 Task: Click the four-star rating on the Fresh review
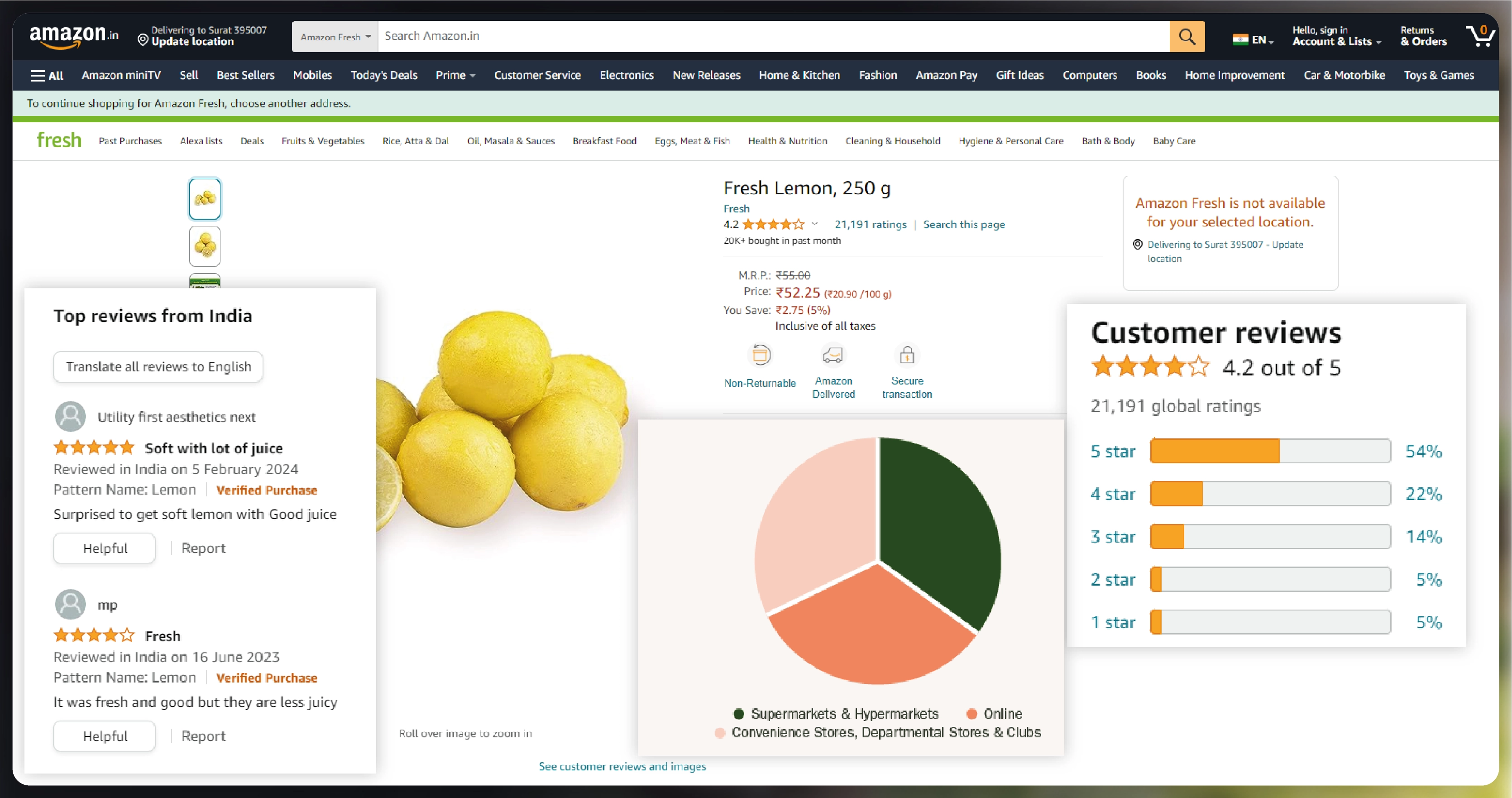[x=95, y=636]
